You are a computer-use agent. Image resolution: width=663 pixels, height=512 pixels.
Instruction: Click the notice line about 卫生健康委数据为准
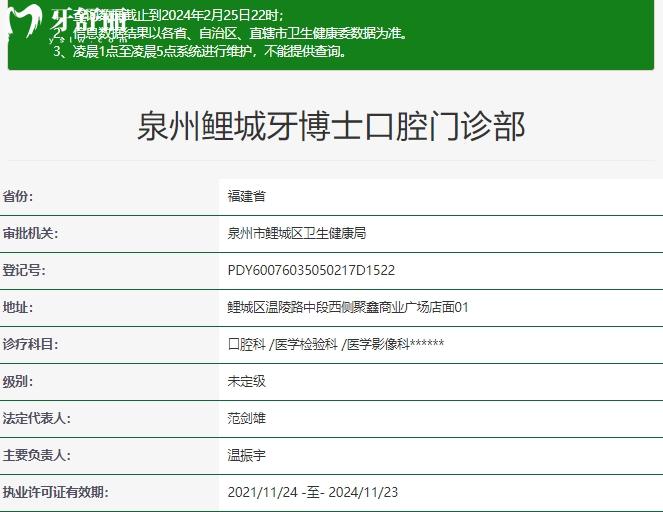(x=231, y=33)
